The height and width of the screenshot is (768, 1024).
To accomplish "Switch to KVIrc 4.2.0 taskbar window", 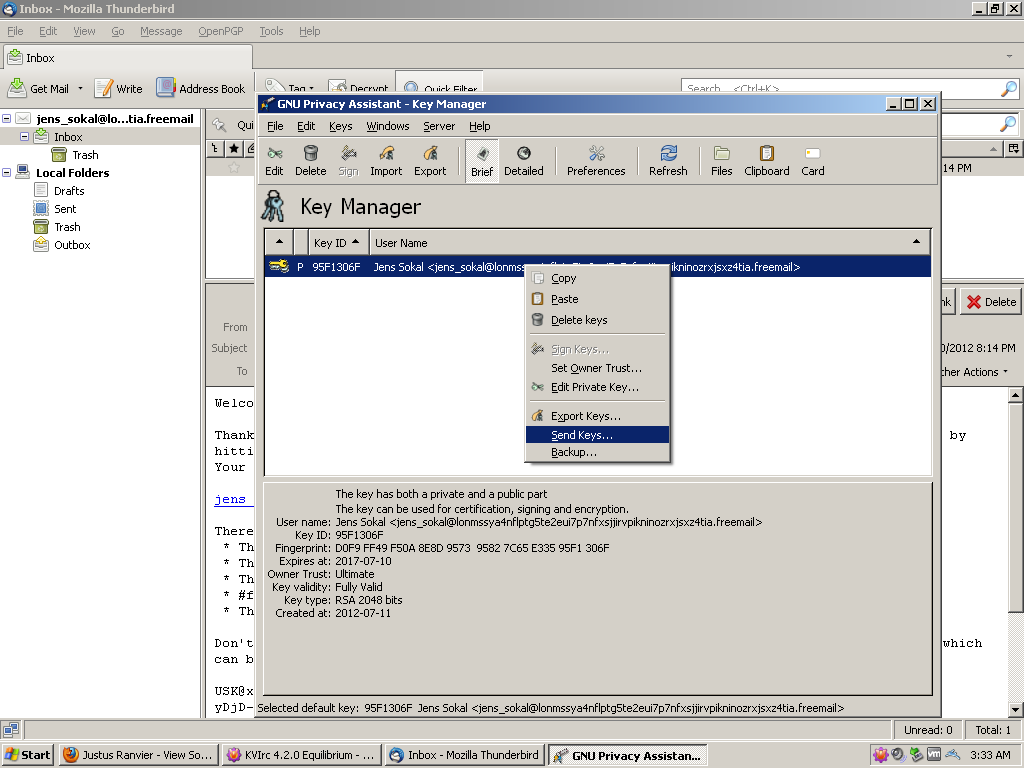I will (301, 755).
